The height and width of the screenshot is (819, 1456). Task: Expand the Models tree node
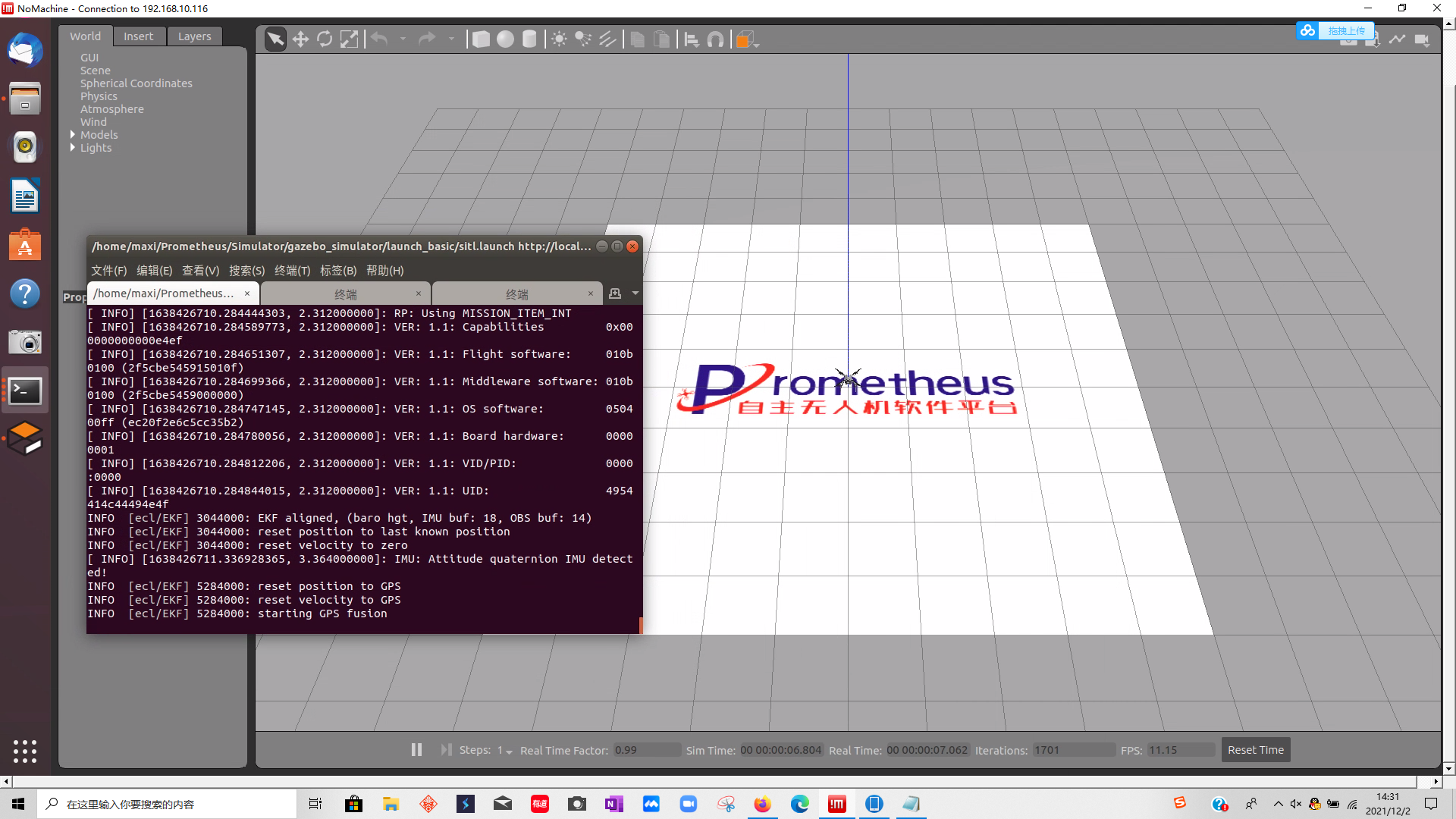pos(73,135)
